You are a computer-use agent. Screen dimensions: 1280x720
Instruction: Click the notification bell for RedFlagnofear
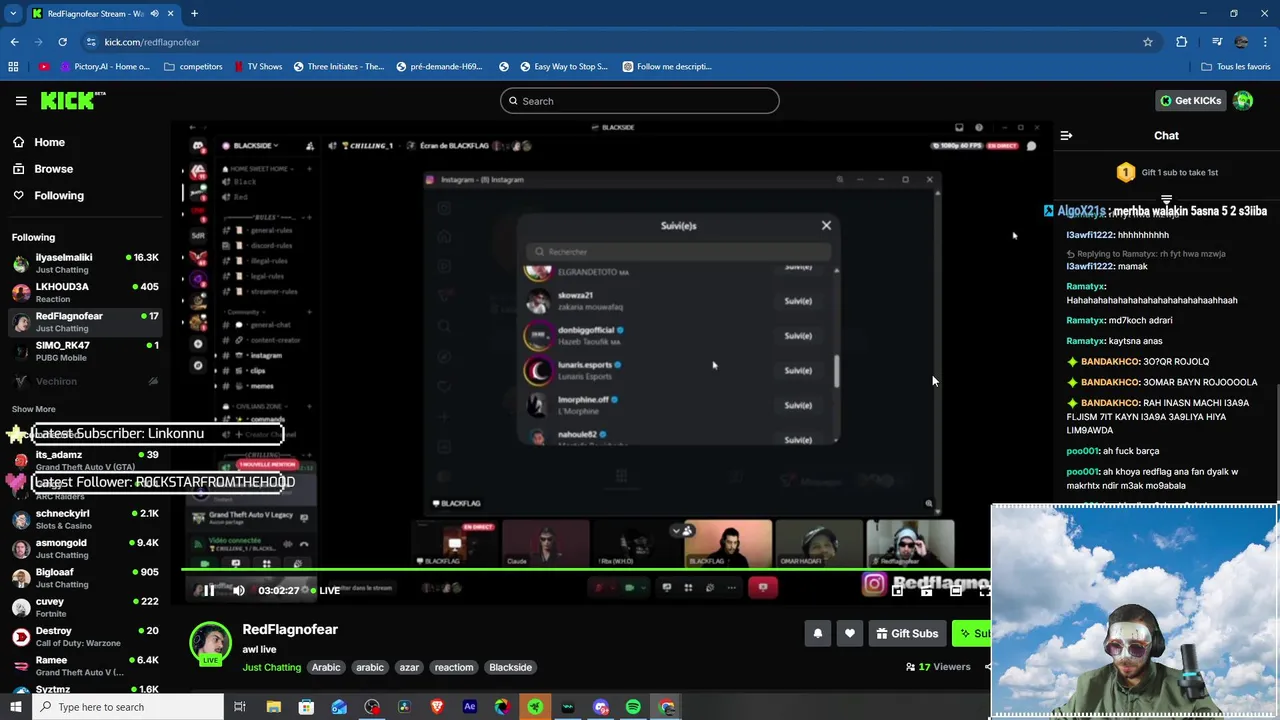point(818,633)
